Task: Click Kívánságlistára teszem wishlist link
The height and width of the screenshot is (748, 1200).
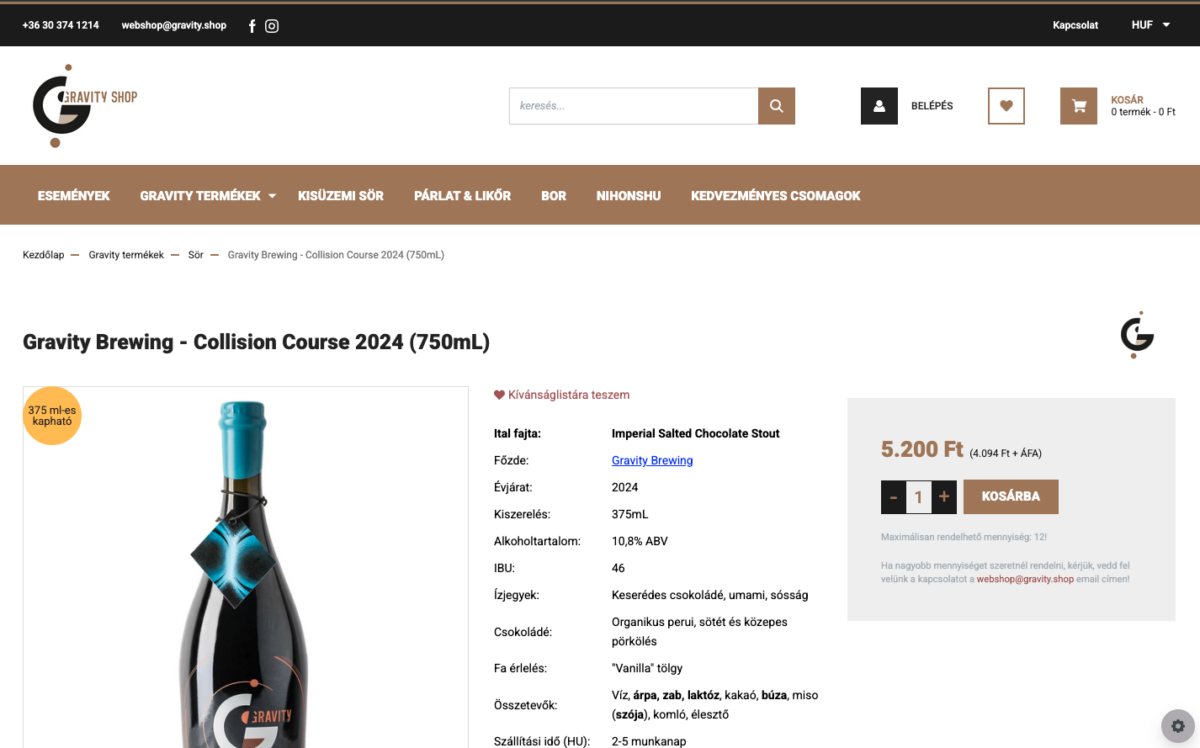Action: pos(562,395)
